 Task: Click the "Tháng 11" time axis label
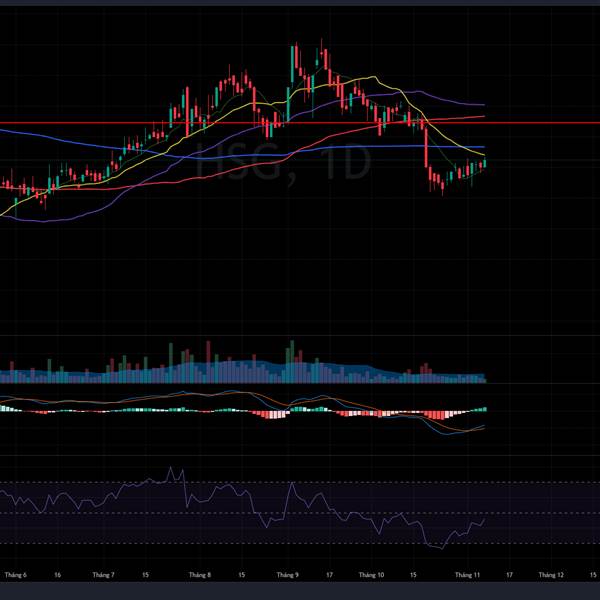(467, 575)
